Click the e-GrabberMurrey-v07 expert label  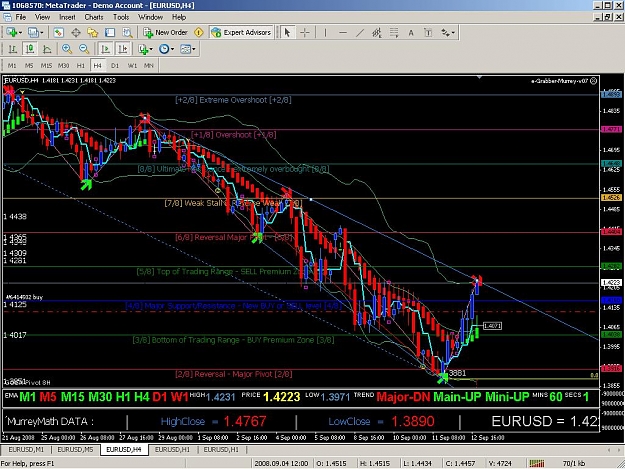coord(559,81)
